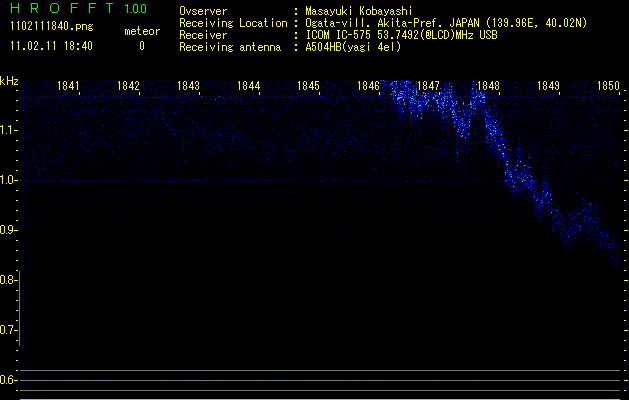Viewport: 629px width, 400px height.
Task: Click the meteor label
Action: (142, 31)
